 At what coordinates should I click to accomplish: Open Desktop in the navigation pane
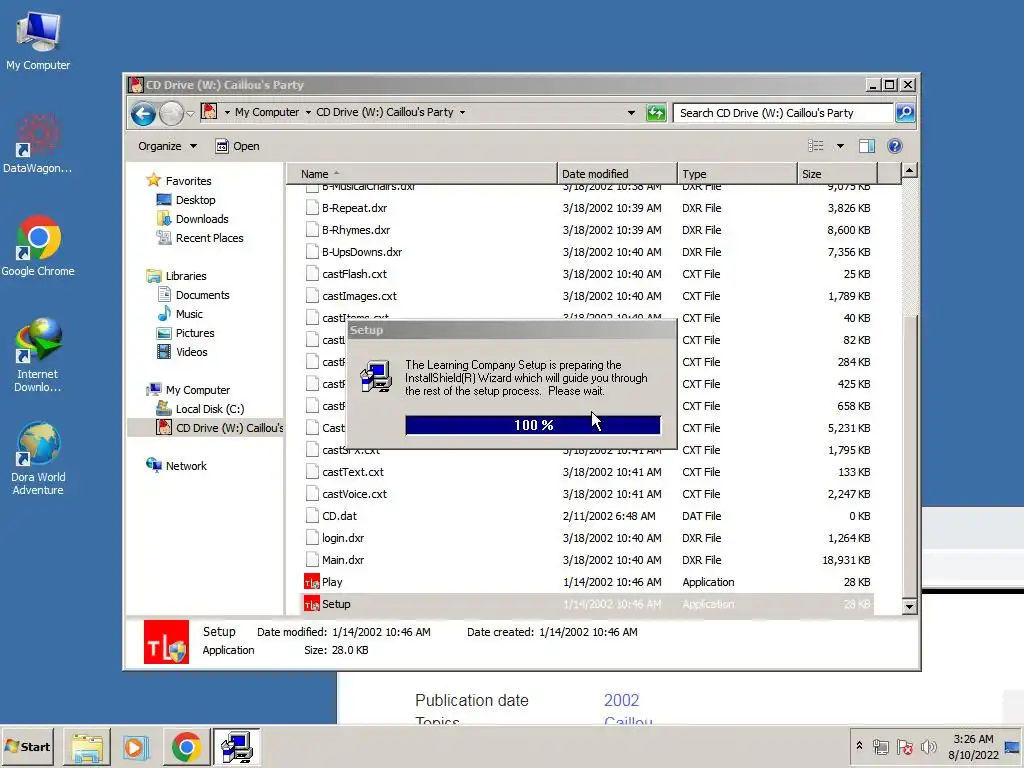click(195, 200)
